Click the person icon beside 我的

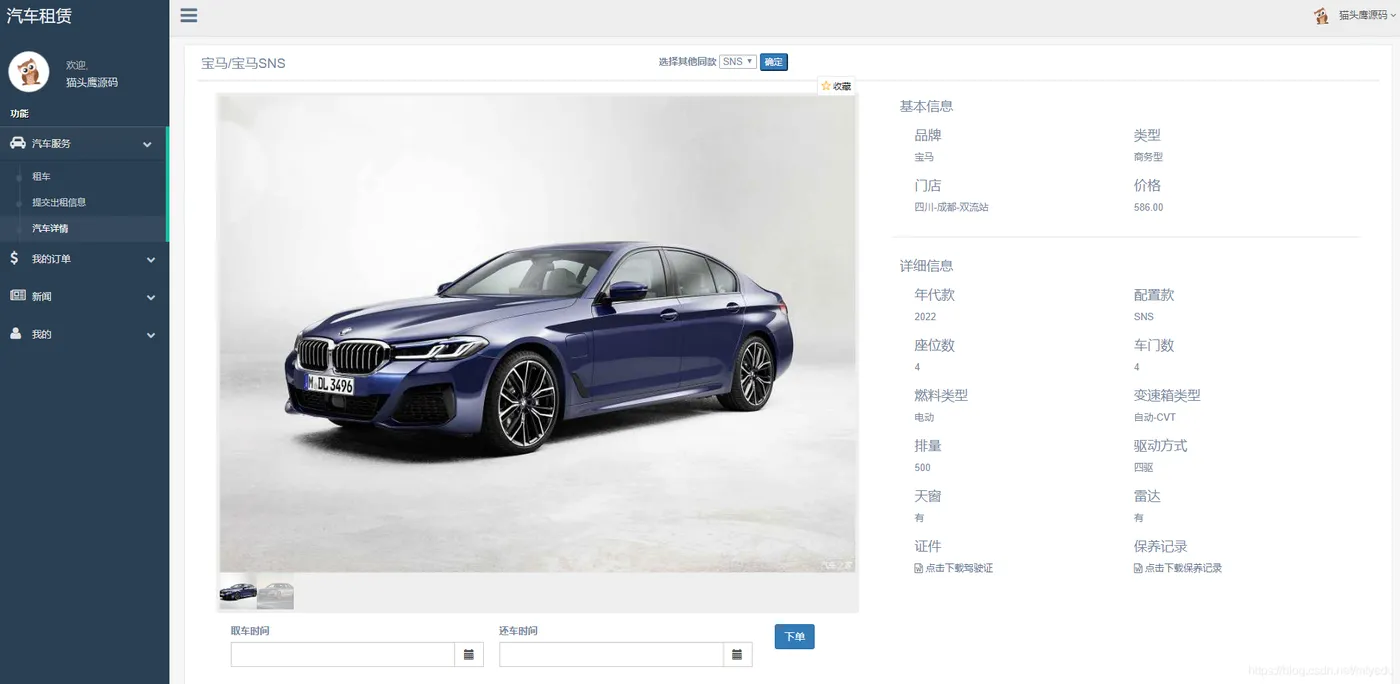pyautogui.click(x=16, y=334)
